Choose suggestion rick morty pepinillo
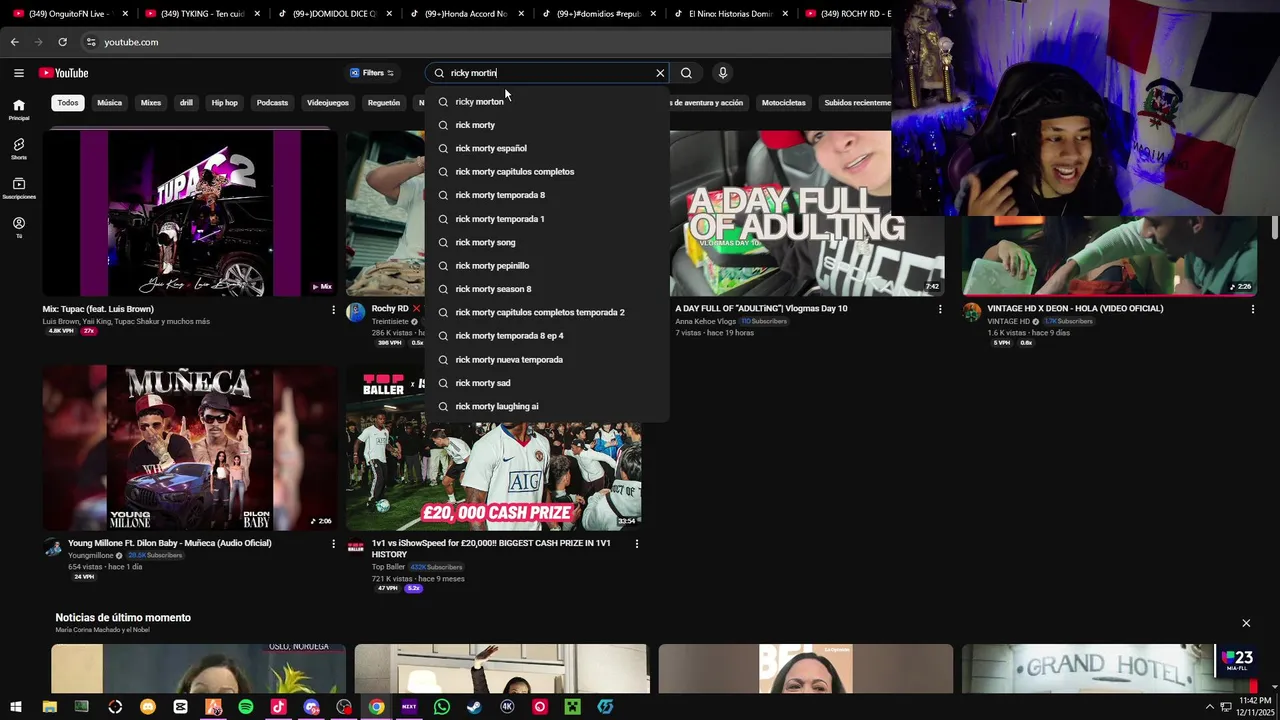Screen dimensions: 1280x720 [x=548, y=266]
